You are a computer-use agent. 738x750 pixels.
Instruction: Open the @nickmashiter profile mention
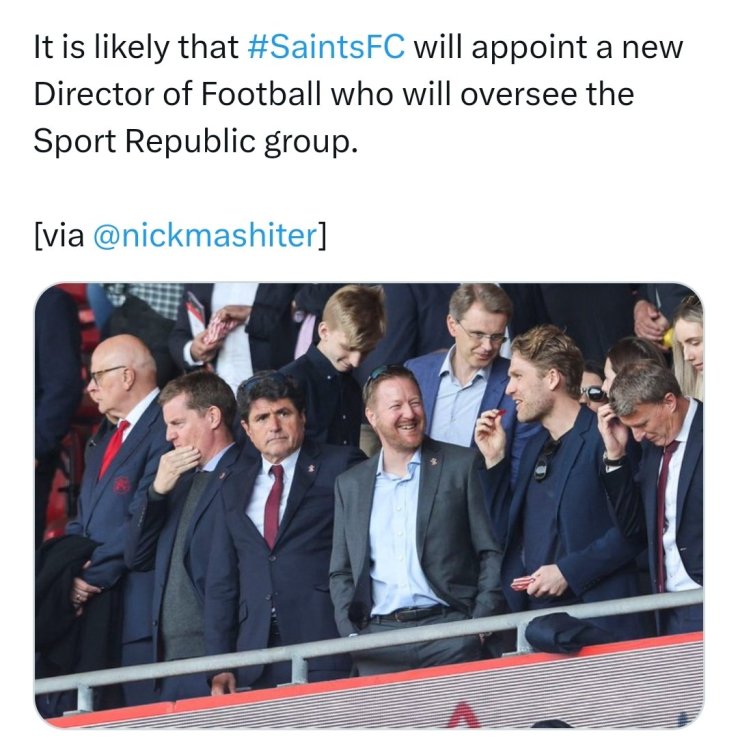pyautogui.click(x=205, y=237)
